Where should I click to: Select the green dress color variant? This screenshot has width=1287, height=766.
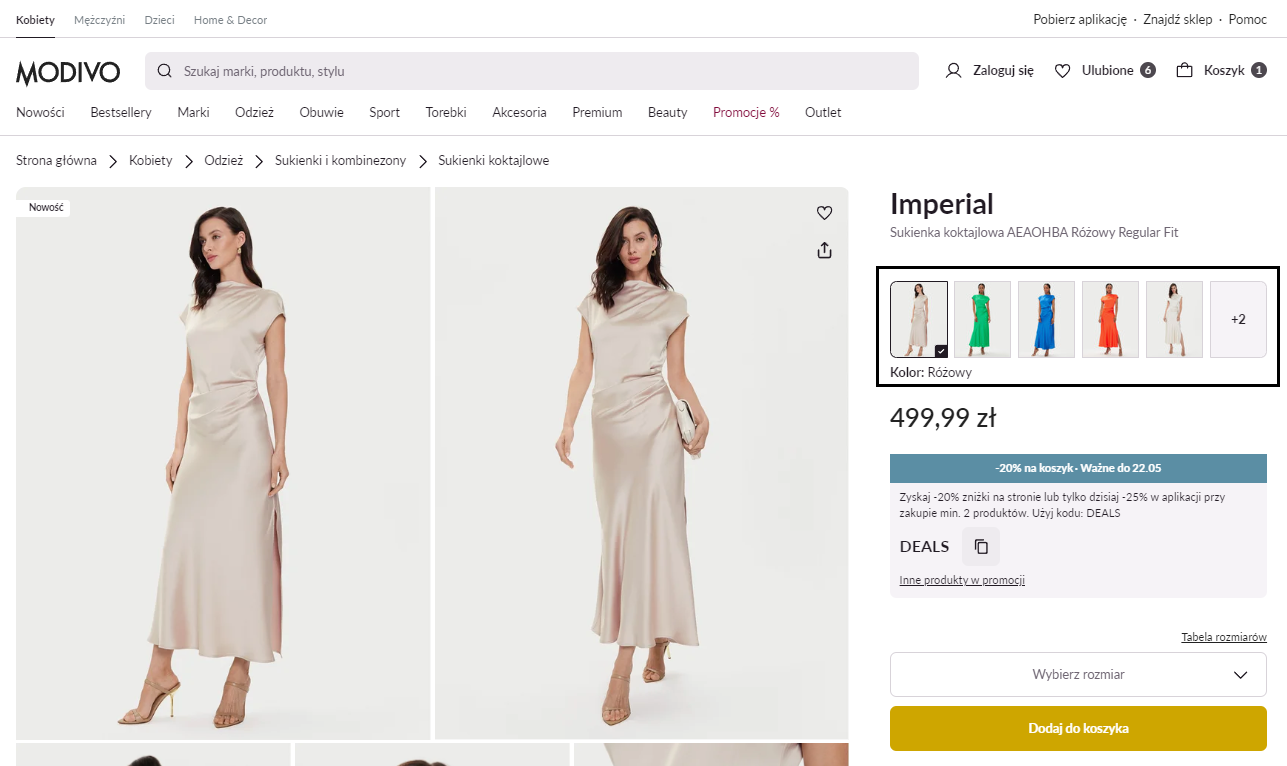(x=982, y=319)
